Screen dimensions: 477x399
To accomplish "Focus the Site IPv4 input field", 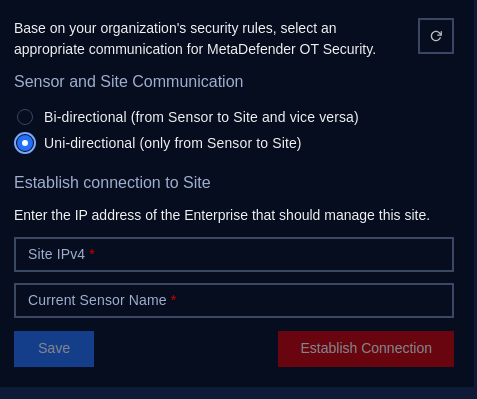I will coord(234,254).
